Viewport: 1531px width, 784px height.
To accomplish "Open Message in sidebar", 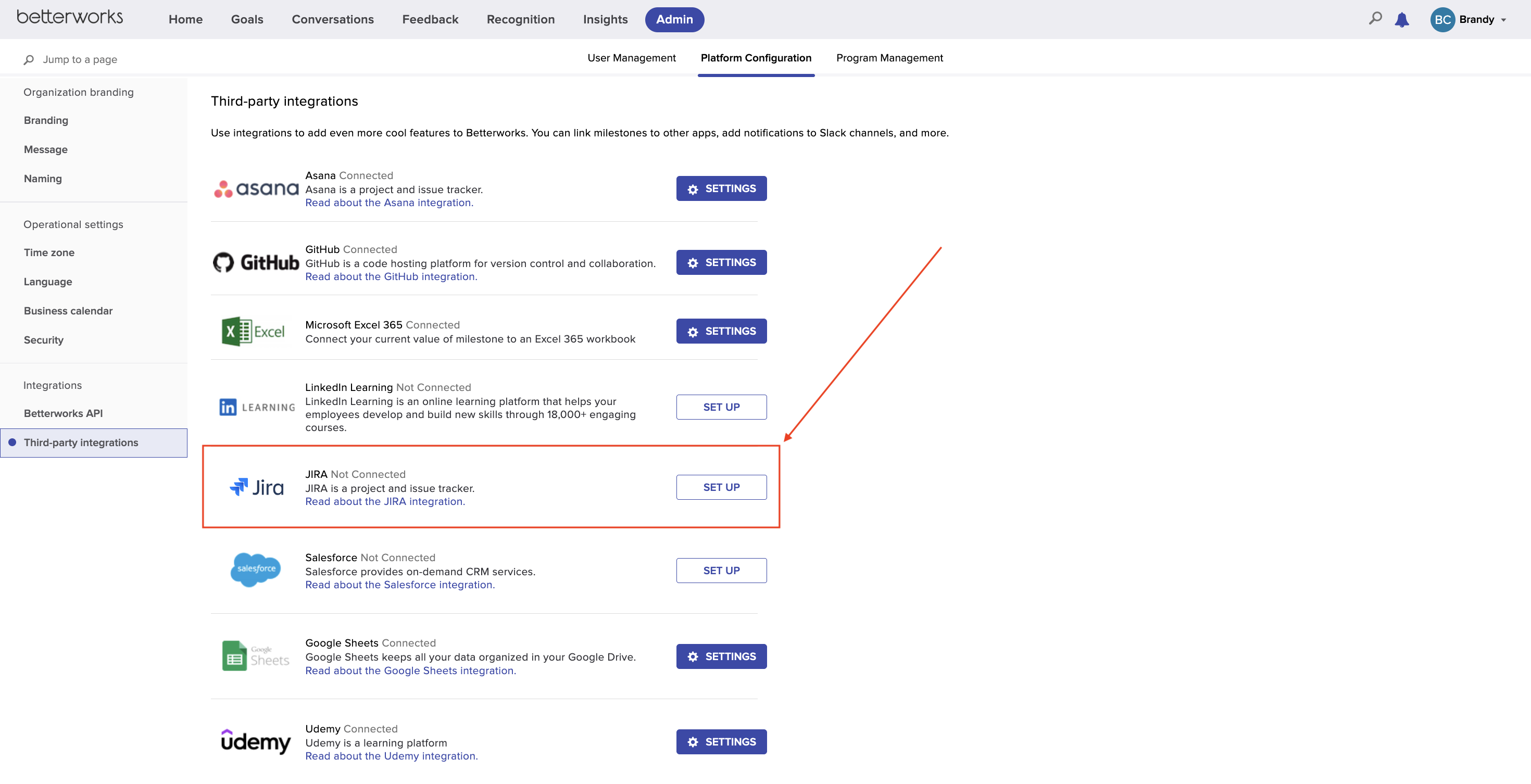I will coord(46,150).
